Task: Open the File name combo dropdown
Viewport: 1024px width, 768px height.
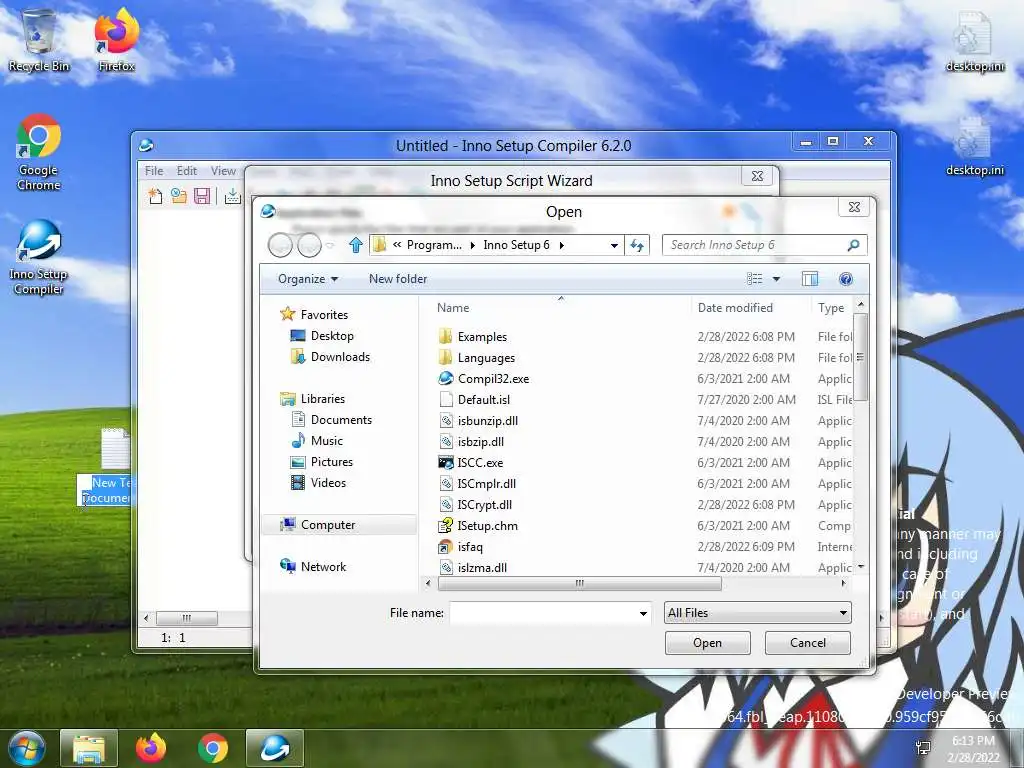Action: 643,613
